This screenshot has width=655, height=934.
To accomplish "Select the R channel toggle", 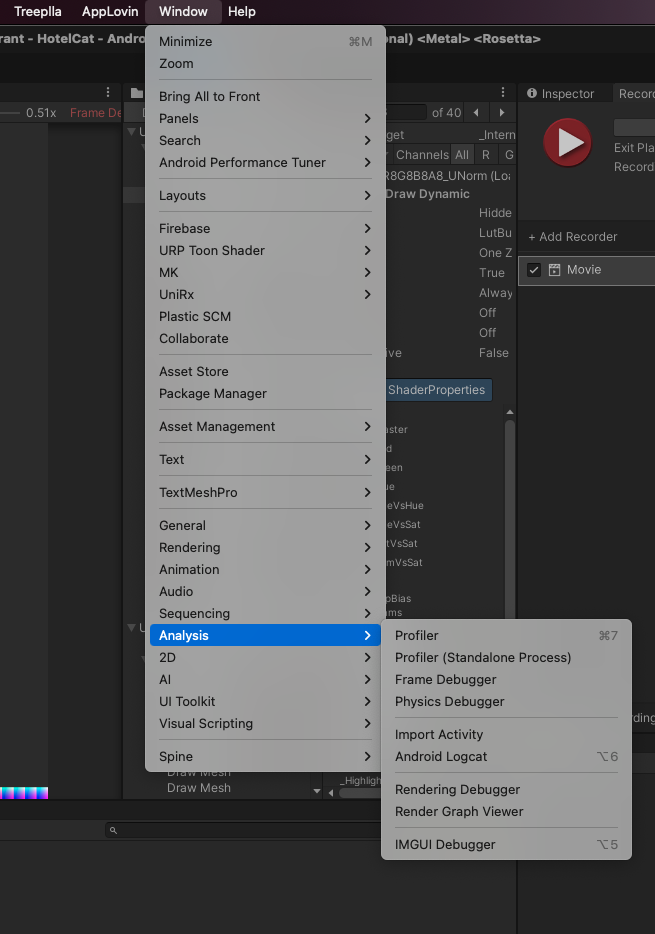I will pos(486,155).
